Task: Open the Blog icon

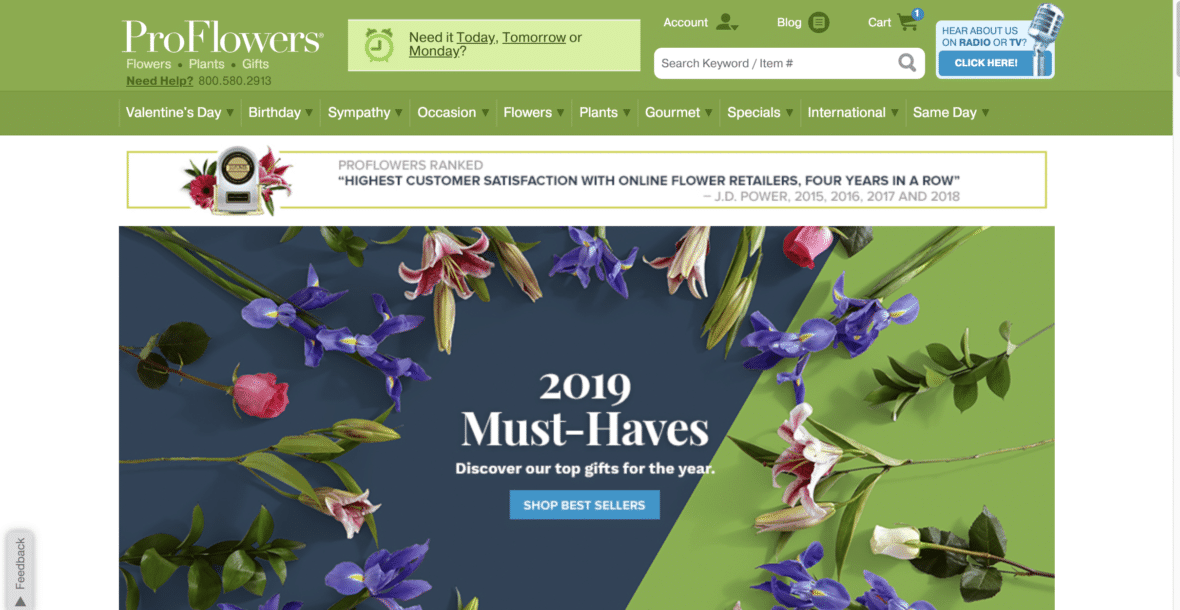Action: coord(821,21)
